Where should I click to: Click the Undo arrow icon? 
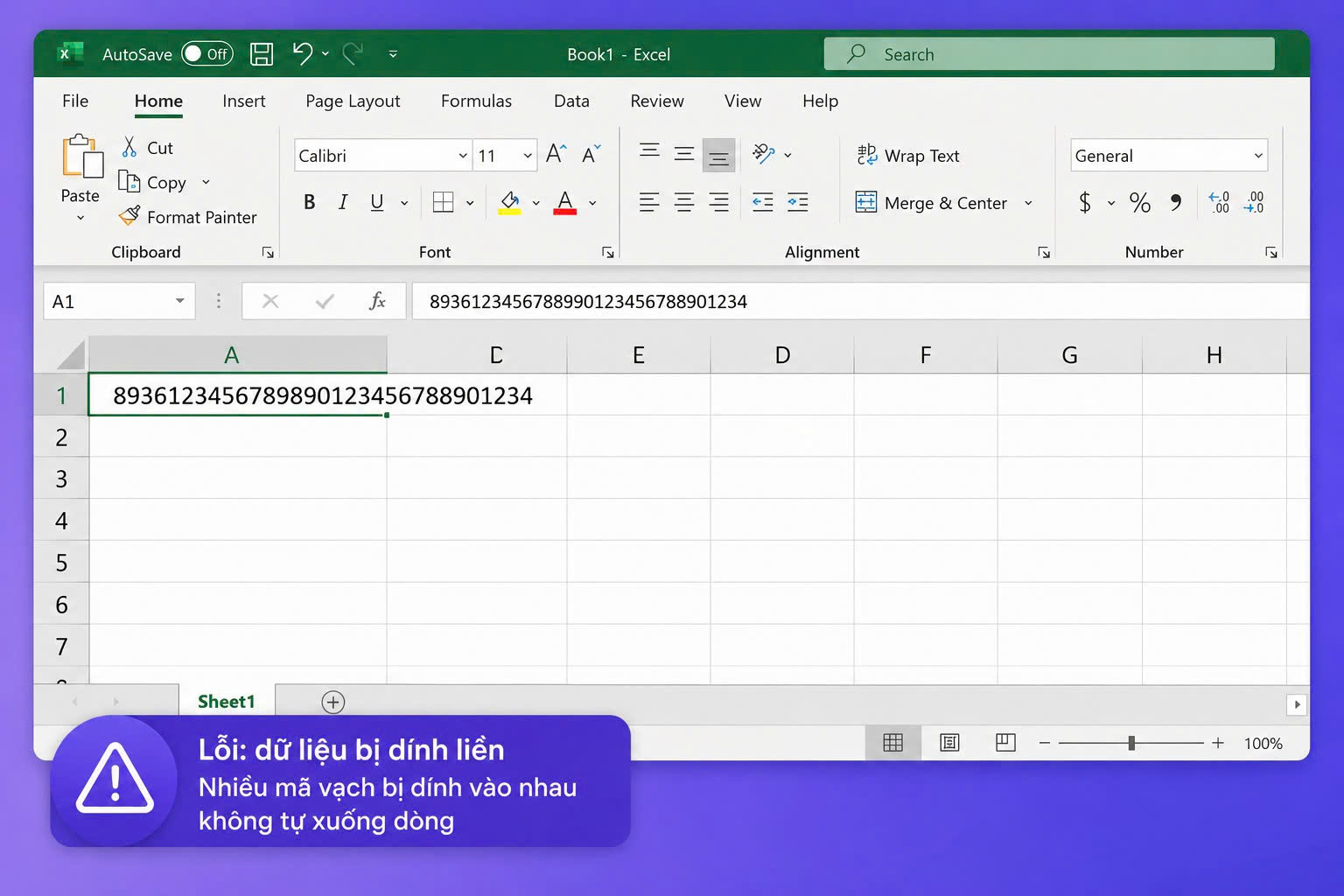tap(303, 53)
